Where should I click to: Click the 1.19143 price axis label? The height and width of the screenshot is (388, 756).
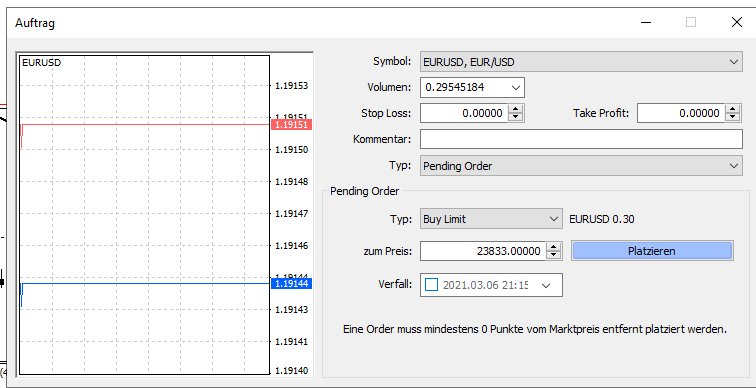(x=291, y=309)
